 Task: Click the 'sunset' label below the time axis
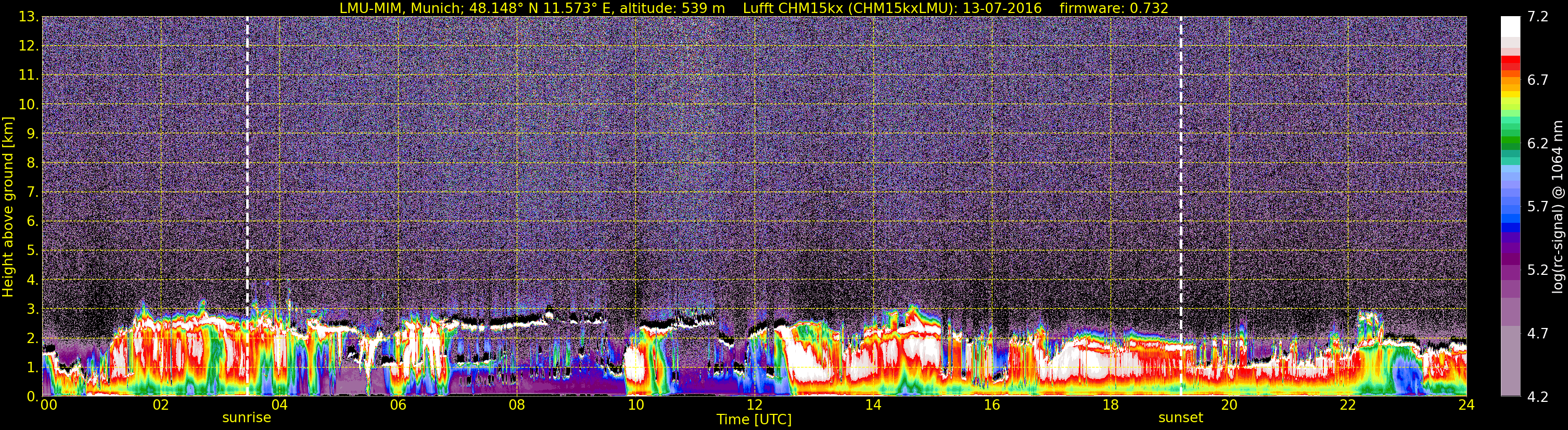pos(1181,418)
